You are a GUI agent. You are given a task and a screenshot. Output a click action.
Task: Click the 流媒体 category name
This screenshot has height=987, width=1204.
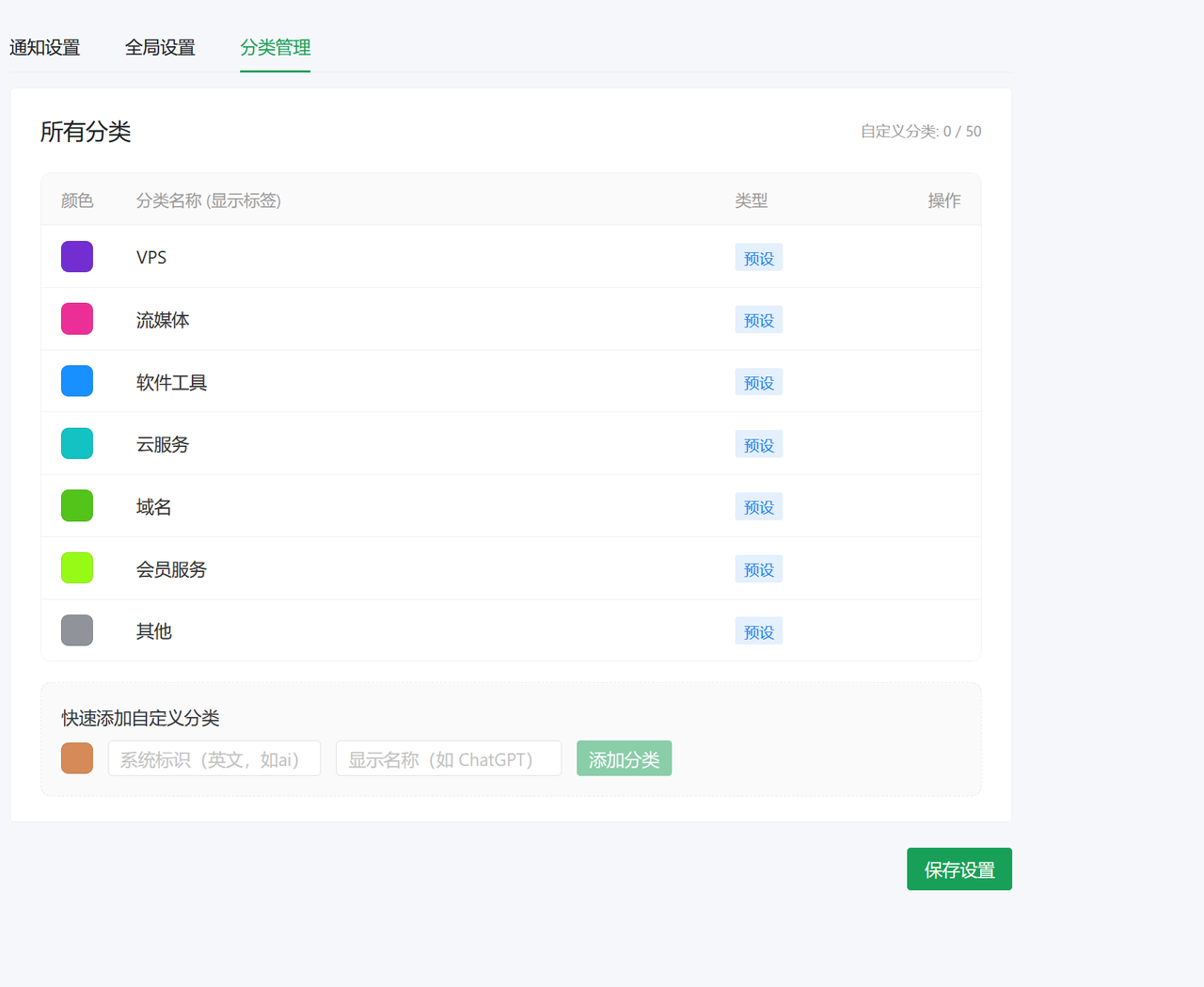tap(163, 320)
